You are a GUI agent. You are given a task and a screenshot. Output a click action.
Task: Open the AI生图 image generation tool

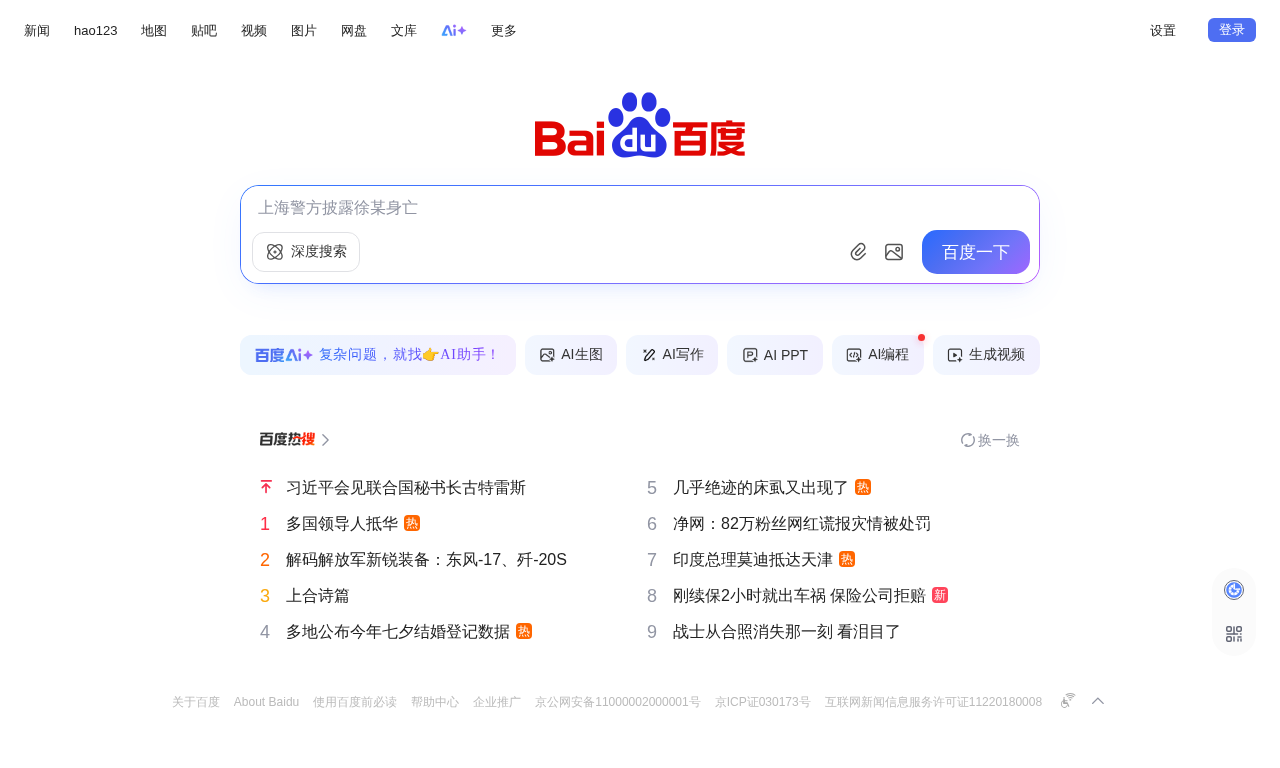coord(571,355)
